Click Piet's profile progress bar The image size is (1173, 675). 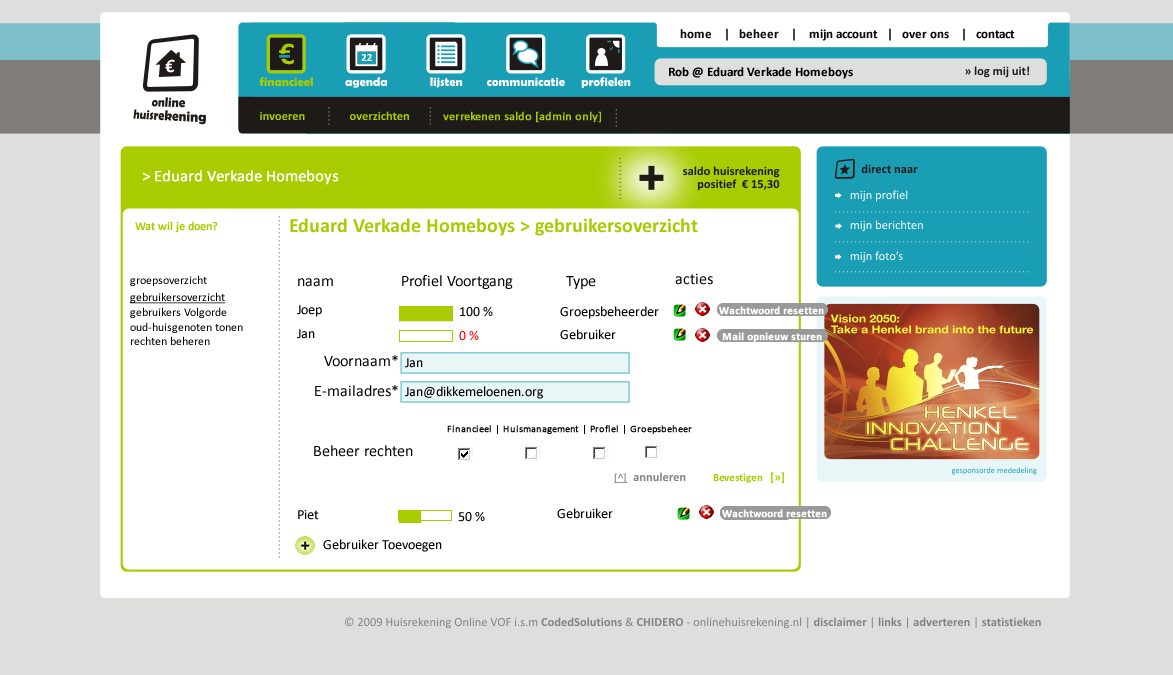tap(425, 516)
